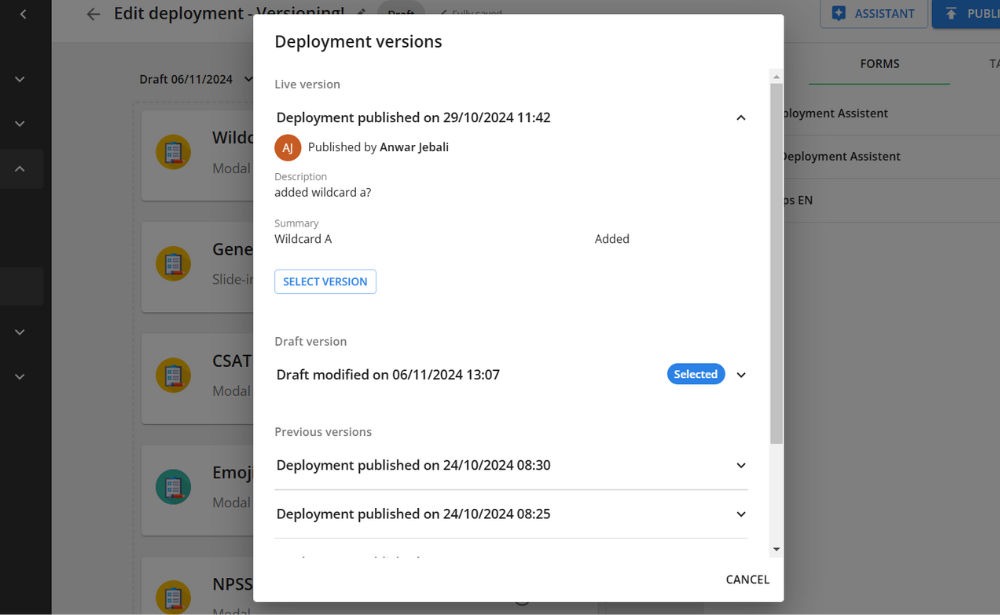1000x615 pixels.
Task: Click the Select Version button
Action: (x=325, y=281)
